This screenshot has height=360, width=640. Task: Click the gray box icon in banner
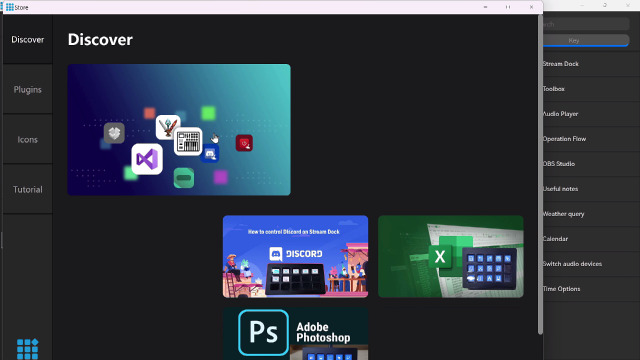click(x=114, y=133)
